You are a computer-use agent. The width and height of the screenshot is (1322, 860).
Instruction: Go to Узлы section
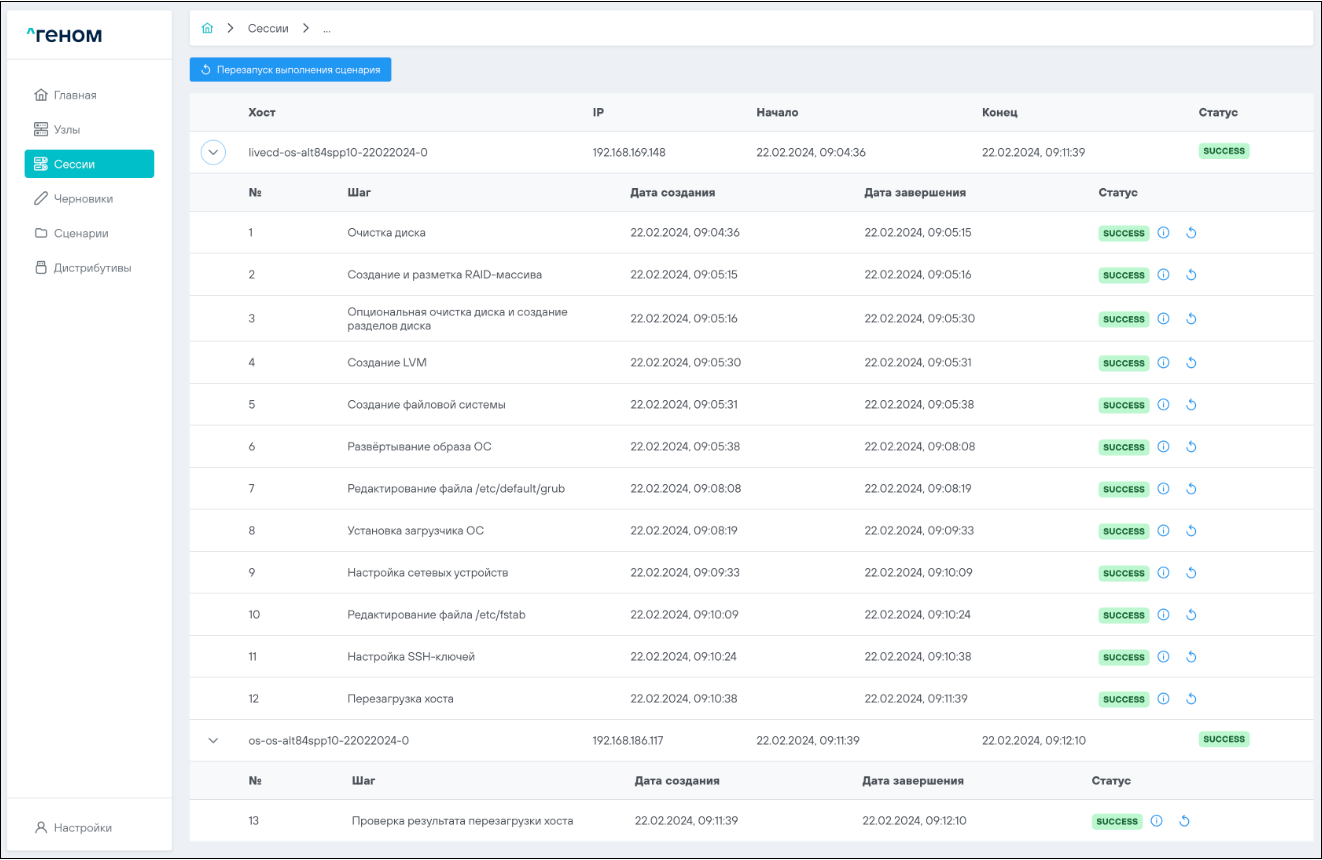pyautogui.click(x=66, y=130)
